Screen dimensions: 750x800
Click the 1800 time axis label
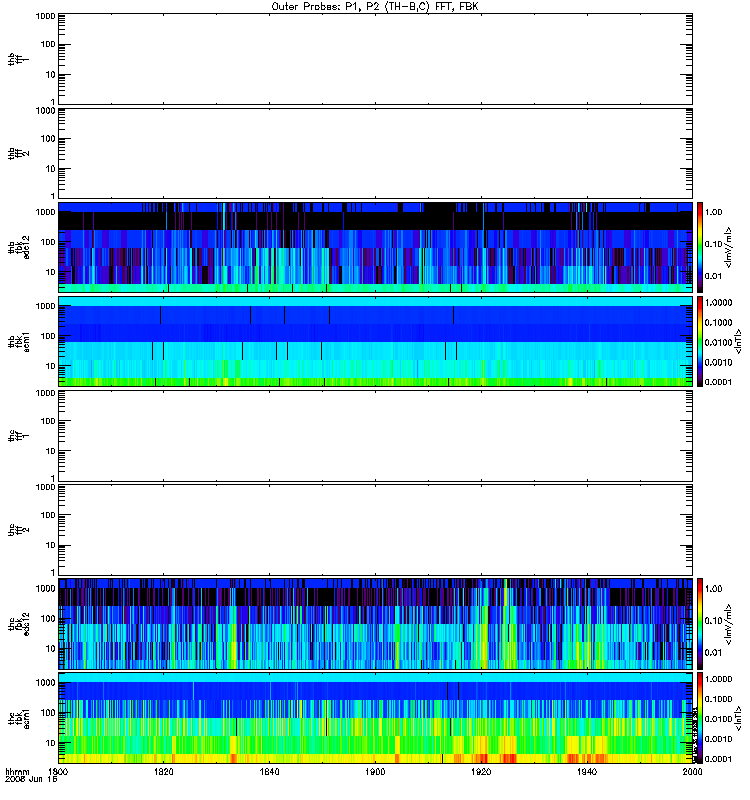(x=58, y=772)
